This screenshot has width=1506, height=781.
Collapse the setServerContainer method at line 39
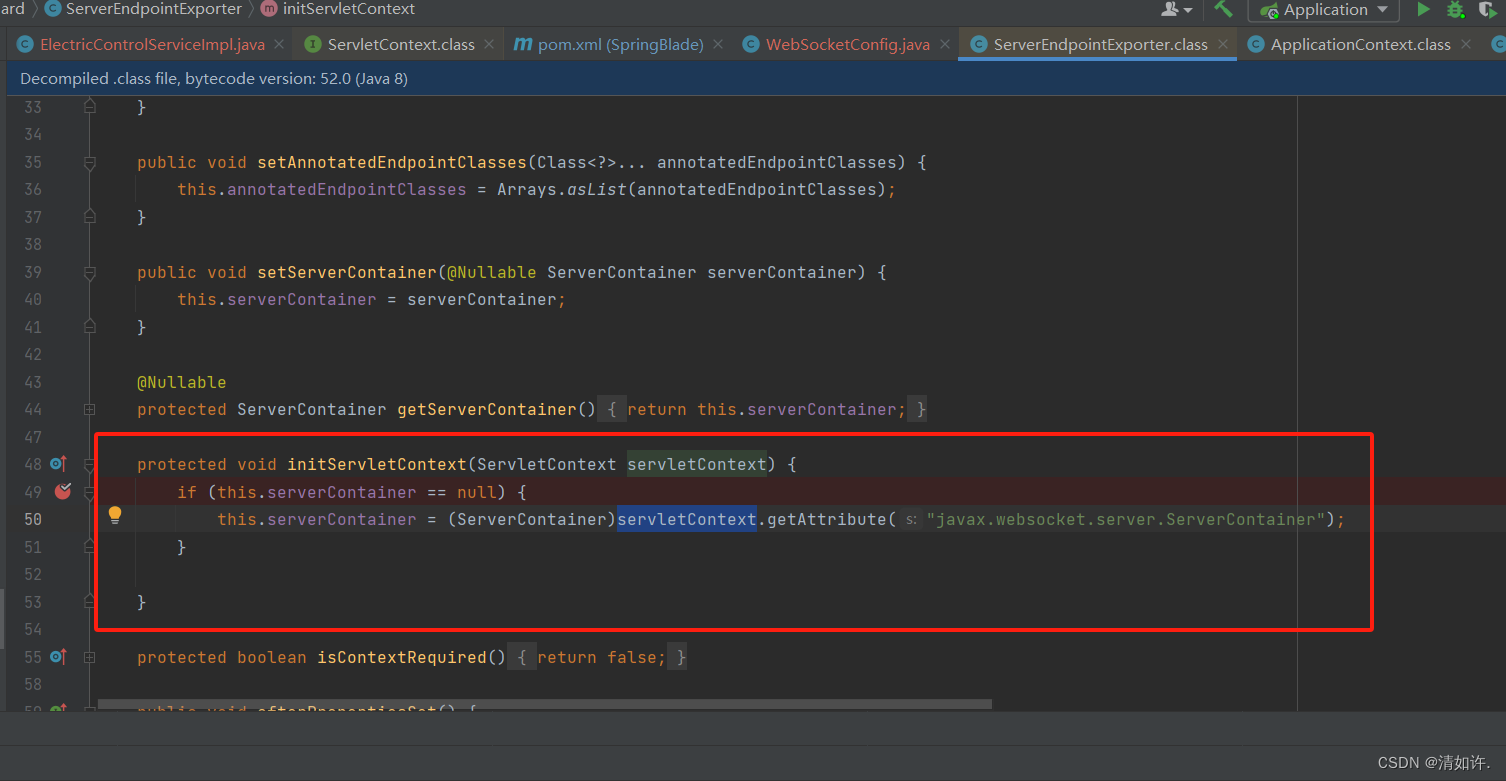click(90, 272)
